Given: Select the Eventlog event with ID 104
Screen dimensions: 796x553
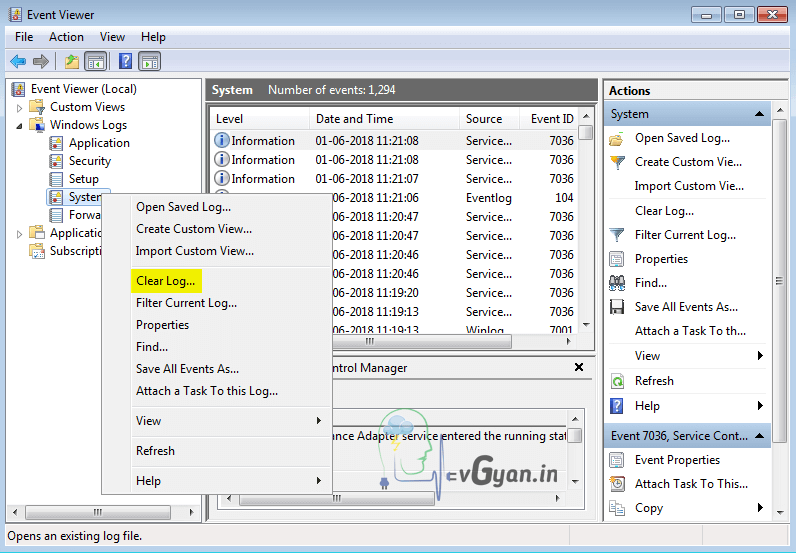Looking at the screenshot, I should [x=454, y=198].
